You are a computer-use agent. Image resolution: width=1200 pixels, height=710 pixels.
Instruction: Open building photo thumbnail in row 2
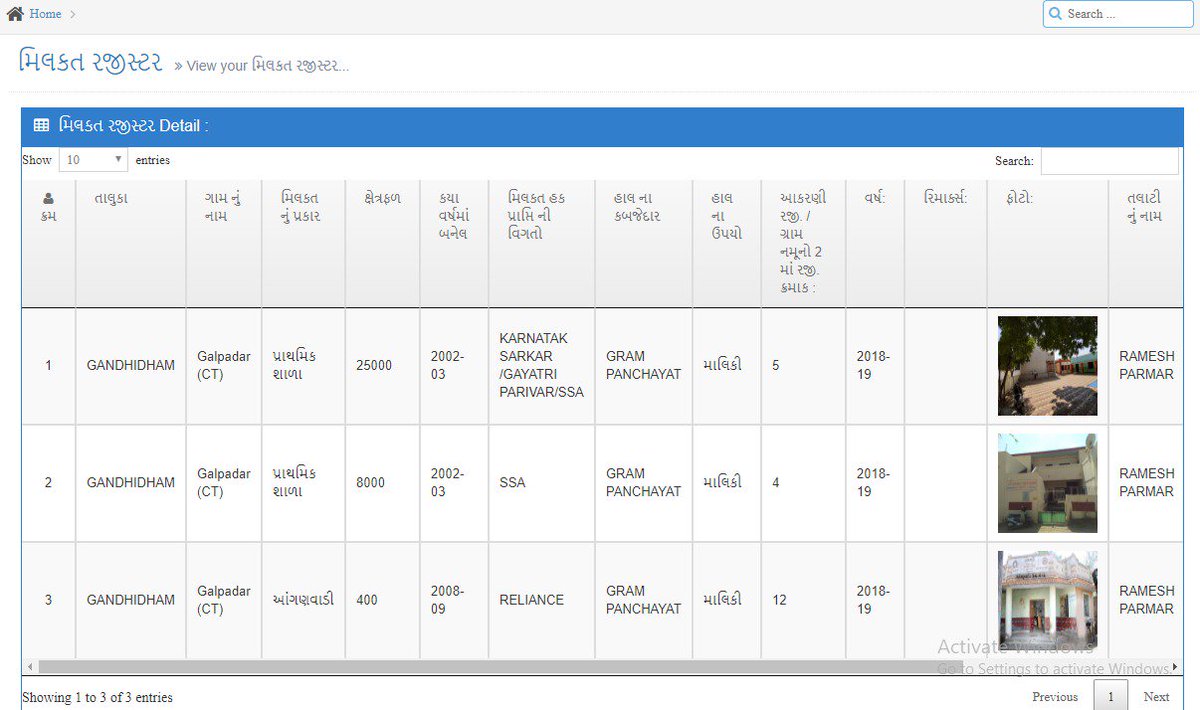pos(1047,483)
